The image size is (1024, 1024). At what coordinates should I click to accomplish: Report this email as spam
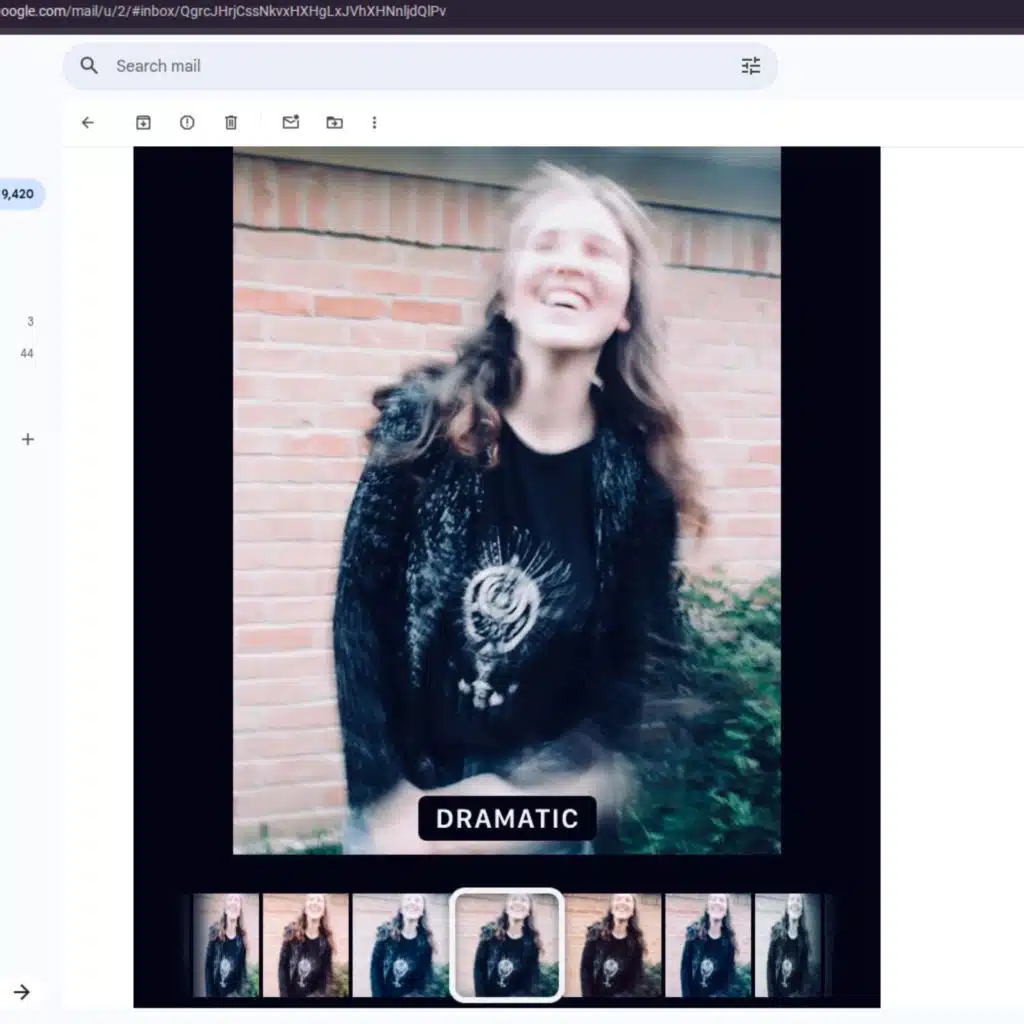(x=187, y=122)
